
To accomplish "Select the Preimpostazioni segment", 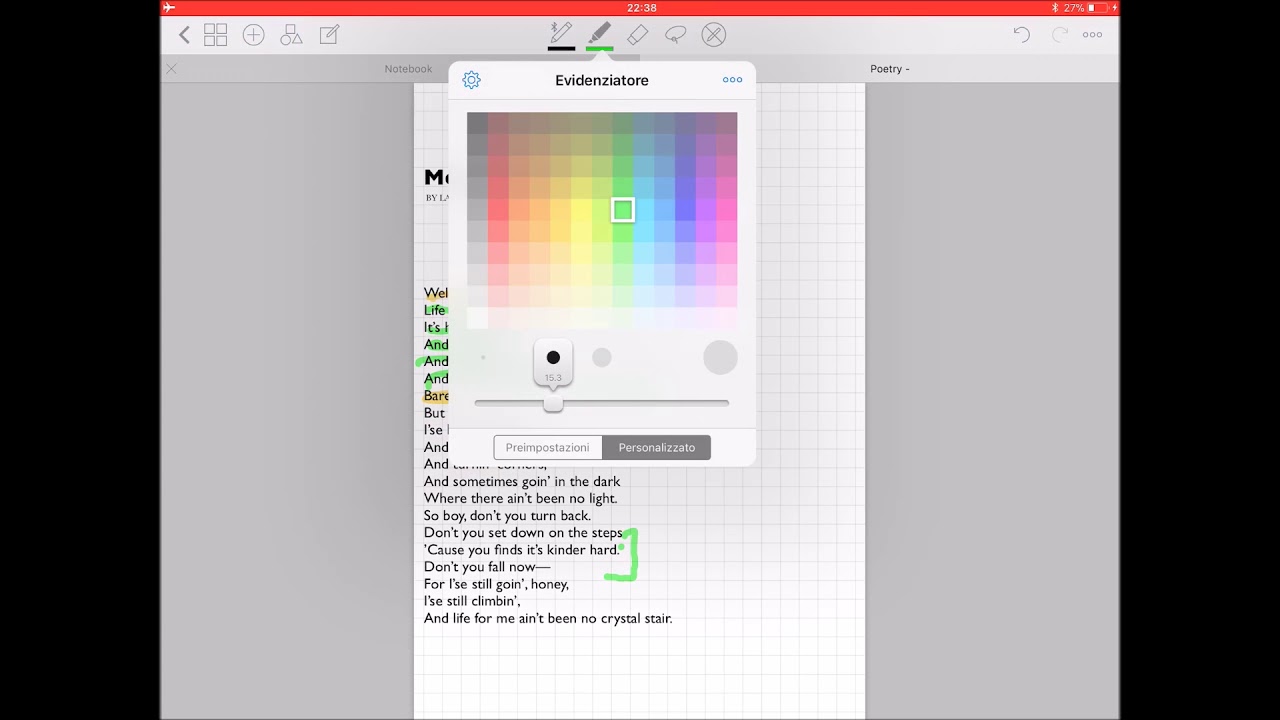I will [548, 447].
